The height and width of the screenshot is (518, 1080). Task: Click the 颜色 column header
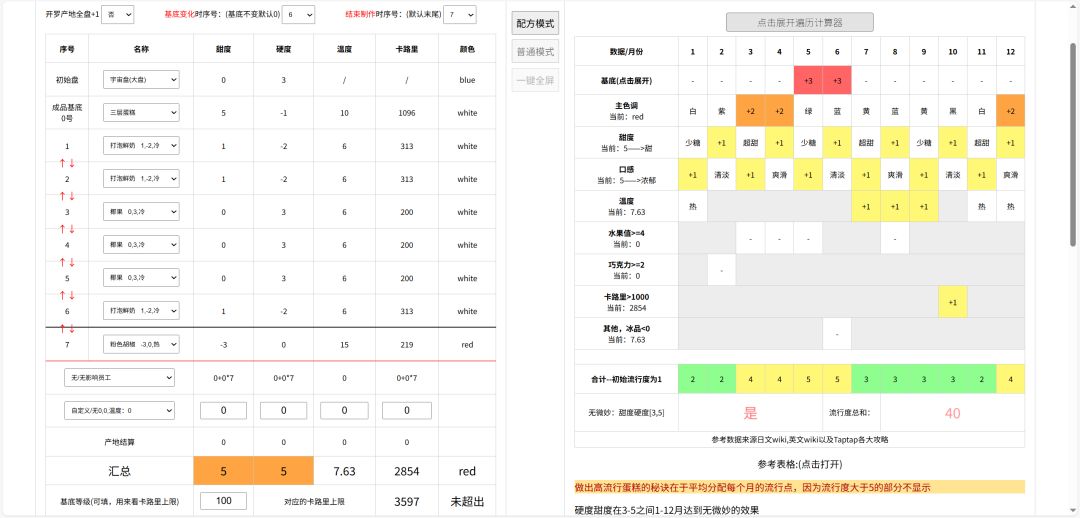[x=467, y=49]
